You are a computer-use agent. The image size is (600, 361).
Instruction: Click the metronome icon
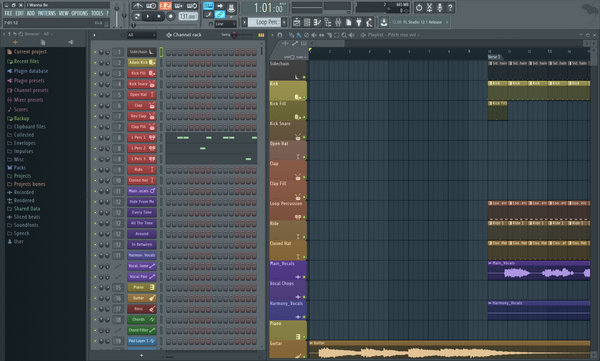point(138,6)
